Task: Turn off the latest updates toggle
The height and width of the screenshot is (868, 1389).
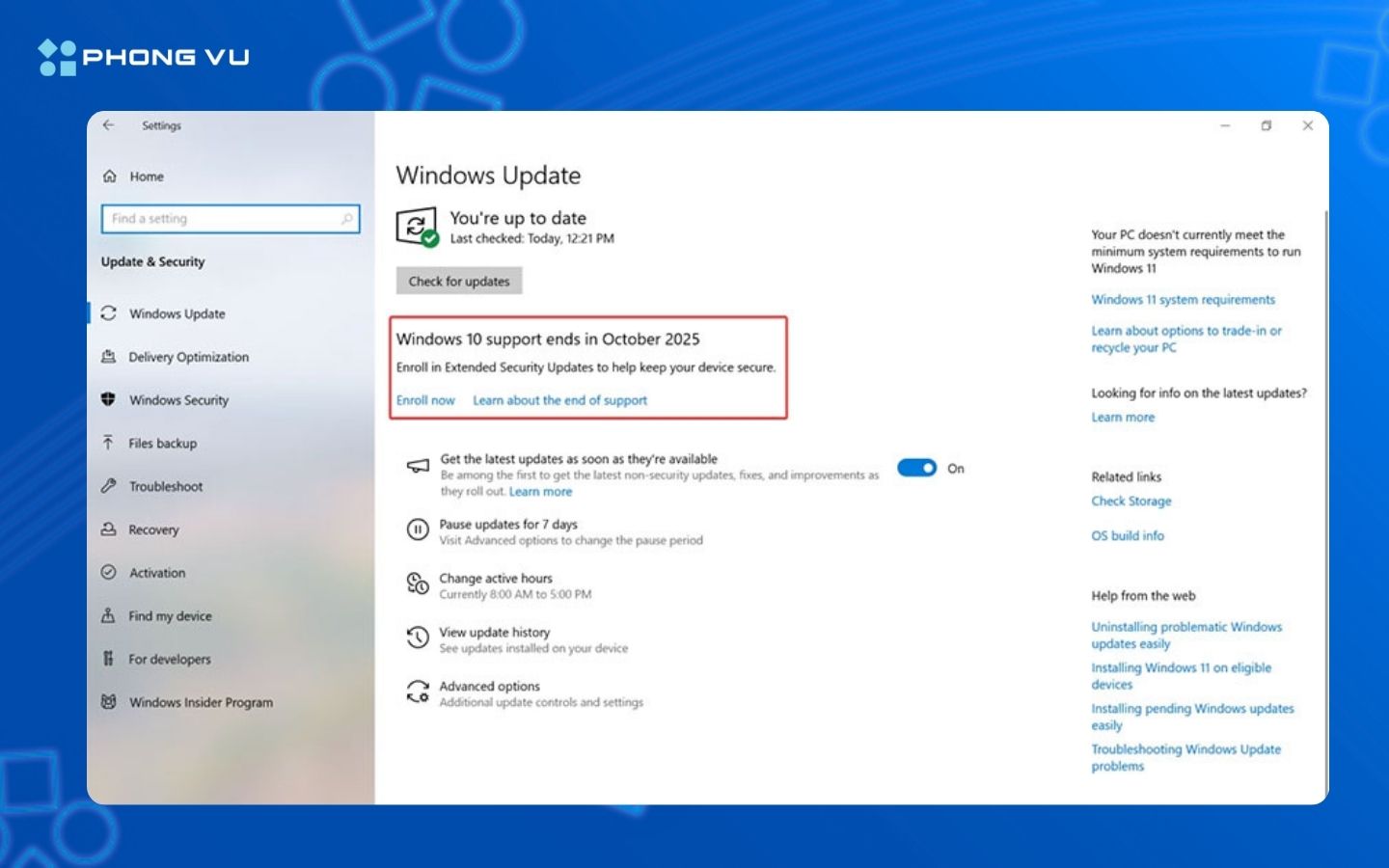Action: point(916,468)
